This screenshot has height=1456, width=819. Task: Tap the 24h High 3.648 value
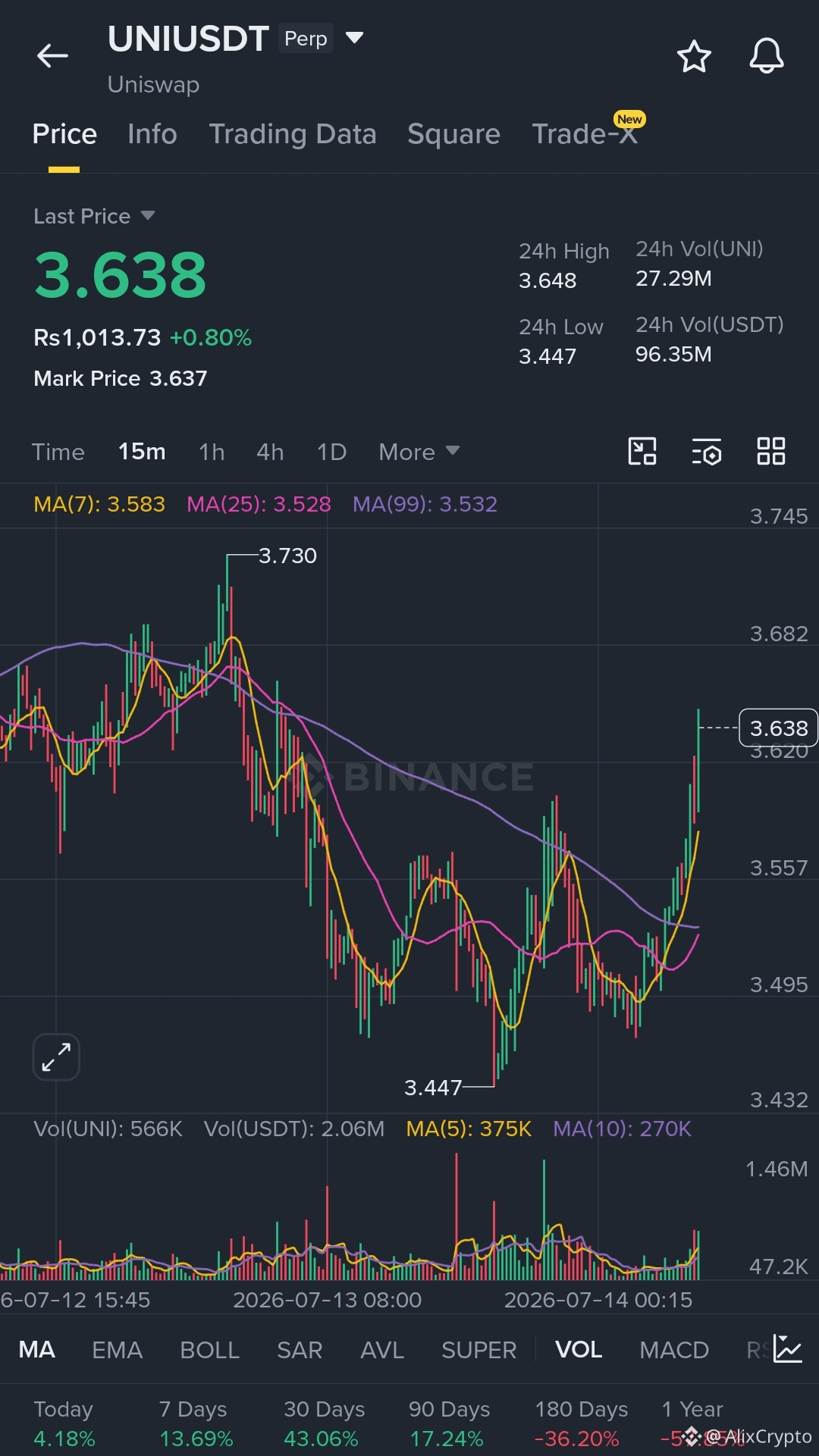(548, 280)
